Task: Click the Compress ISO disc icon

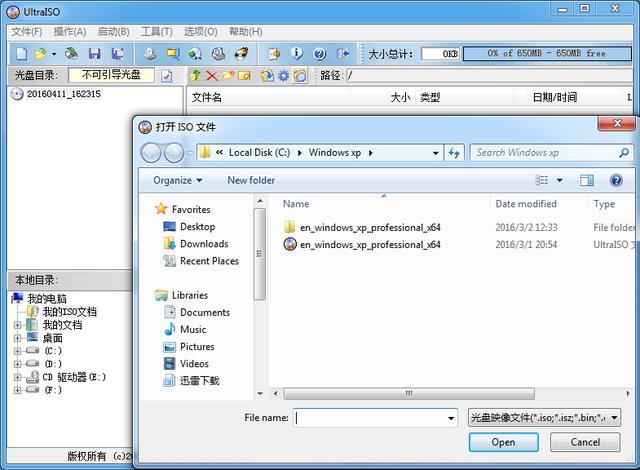Action: tap(218, 53)
